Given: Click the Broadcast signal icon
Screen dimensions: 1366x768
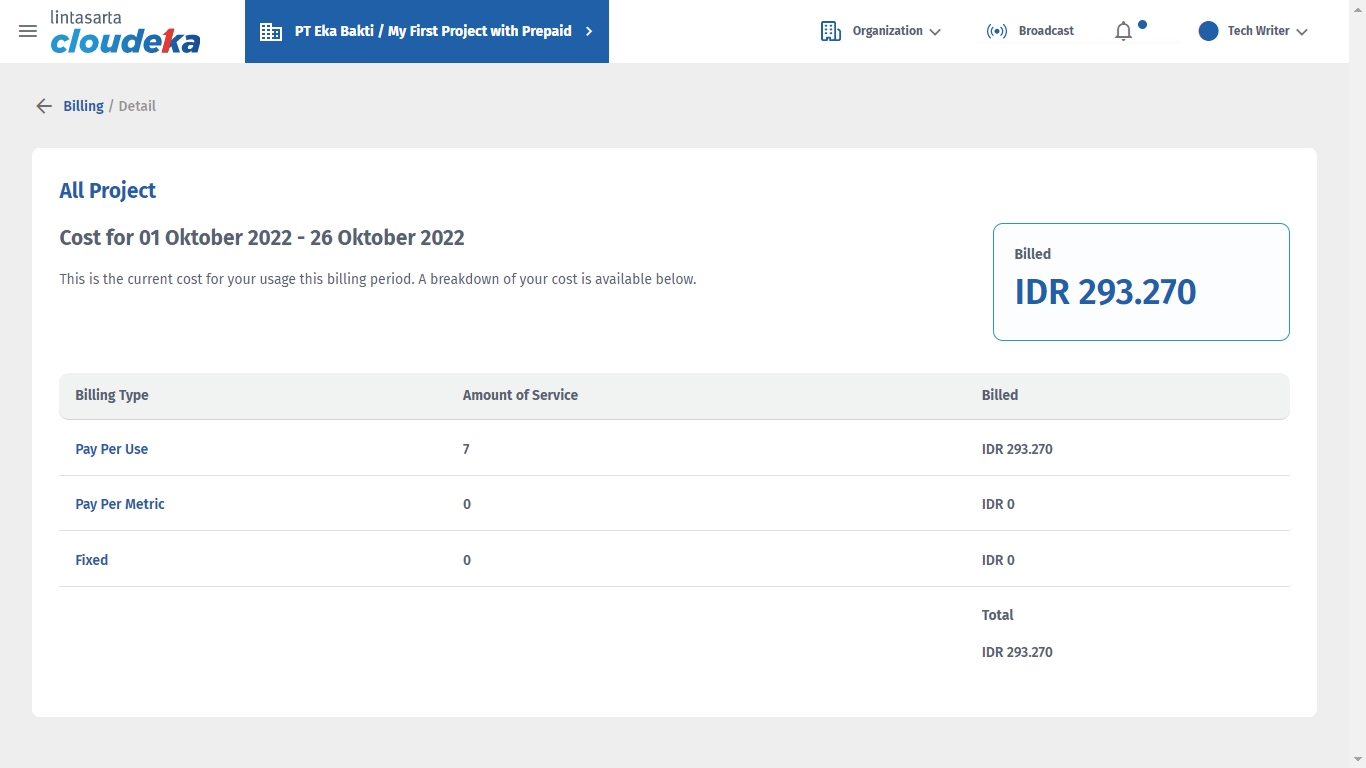Looking at the screenshot, I should [x=996, y=31].
